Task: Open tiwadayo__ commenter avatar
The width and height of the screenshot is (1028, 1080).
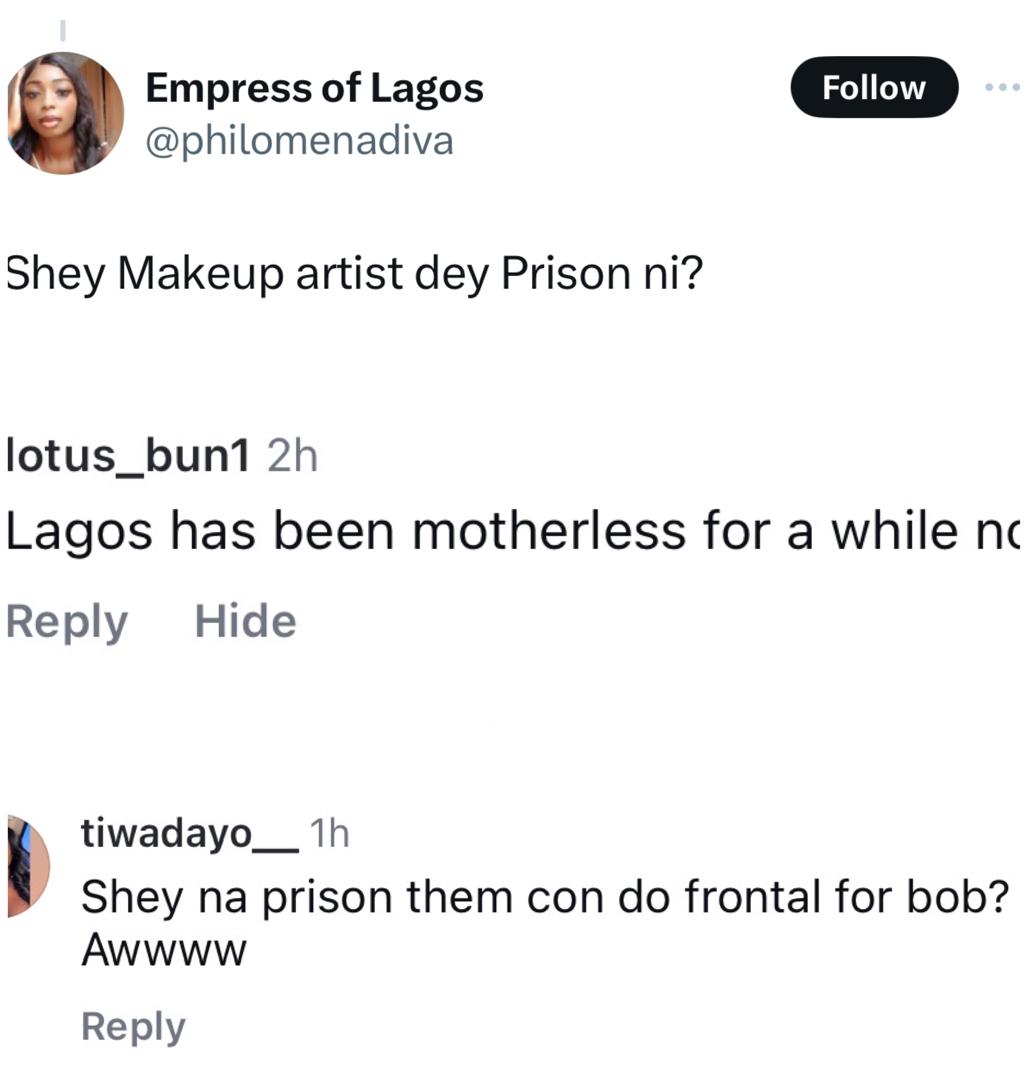Action: (28, 865)
